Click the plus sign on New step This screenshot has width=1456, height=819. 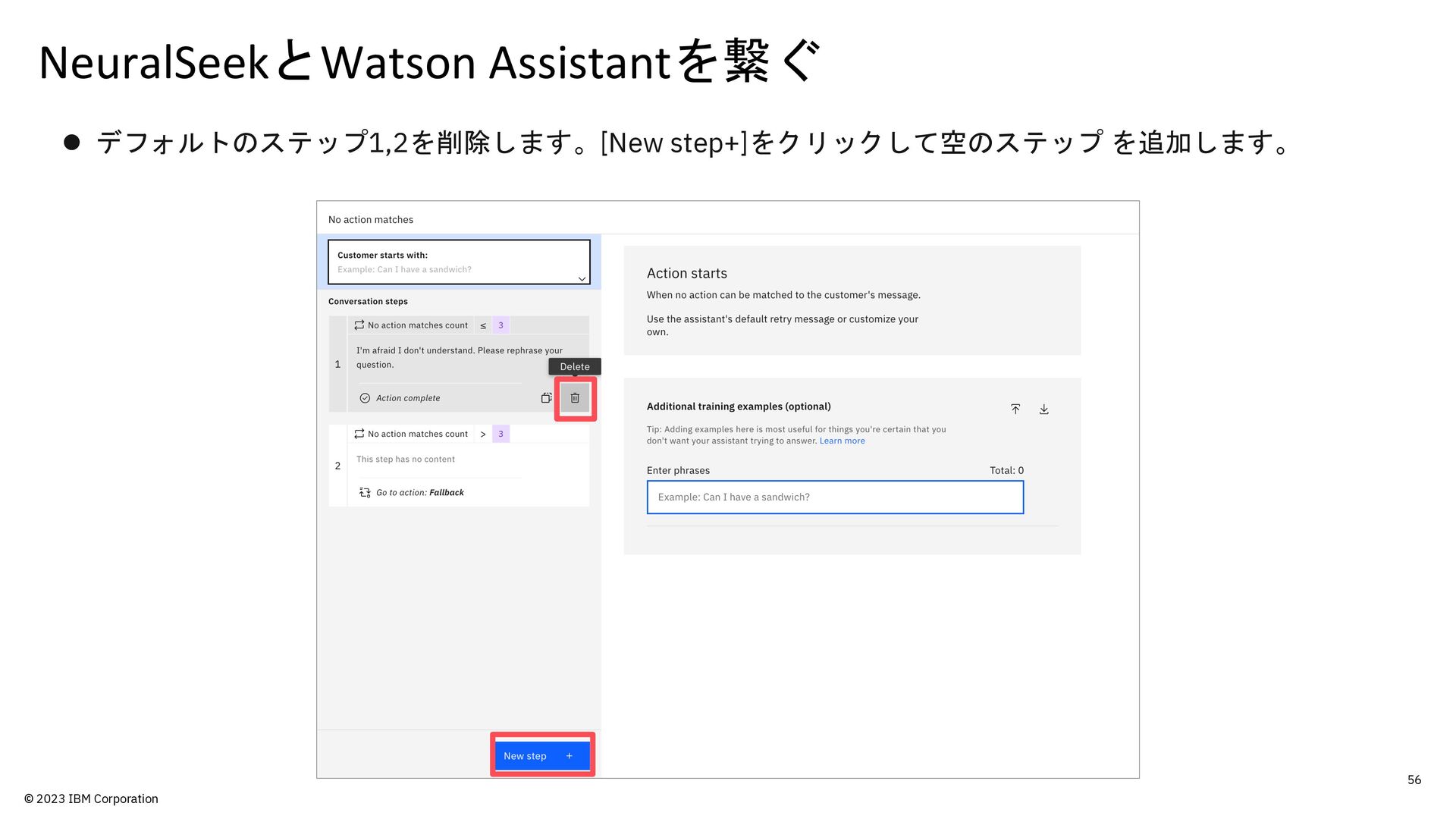click(x=570, y=756)
